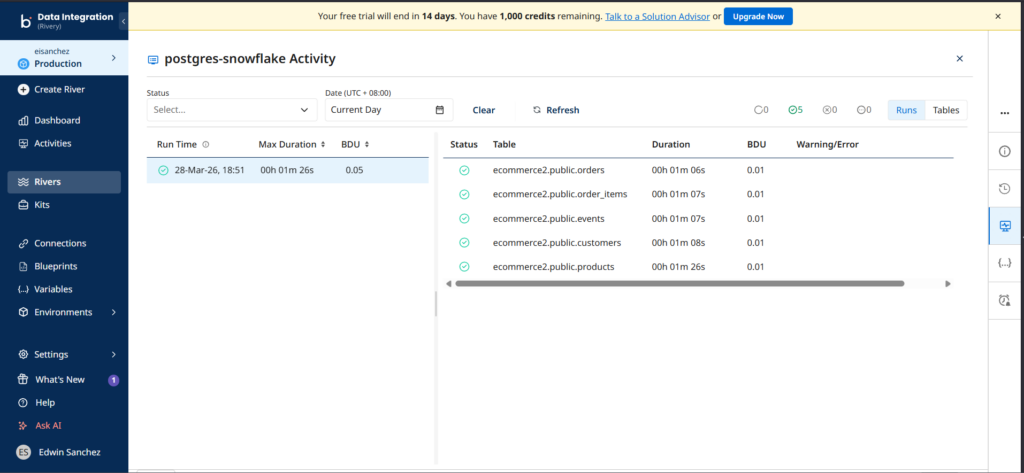Close the postgres-snowflake Activity panel

click(959, 59)
